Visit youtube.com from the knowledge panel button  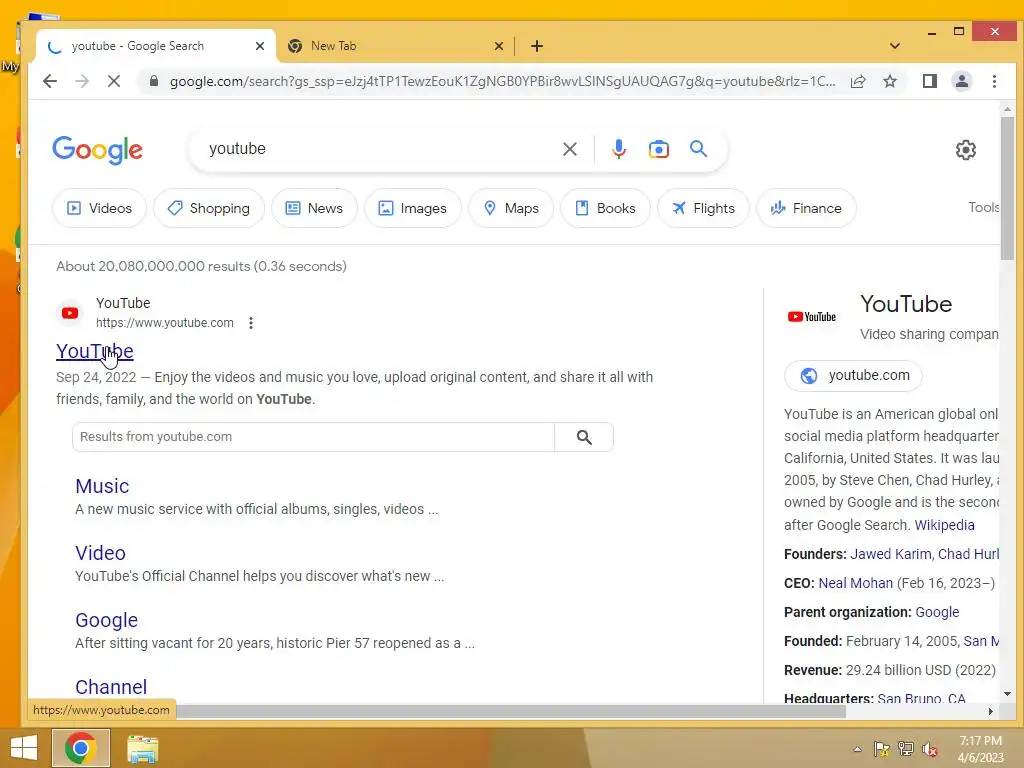pos(853,376)
